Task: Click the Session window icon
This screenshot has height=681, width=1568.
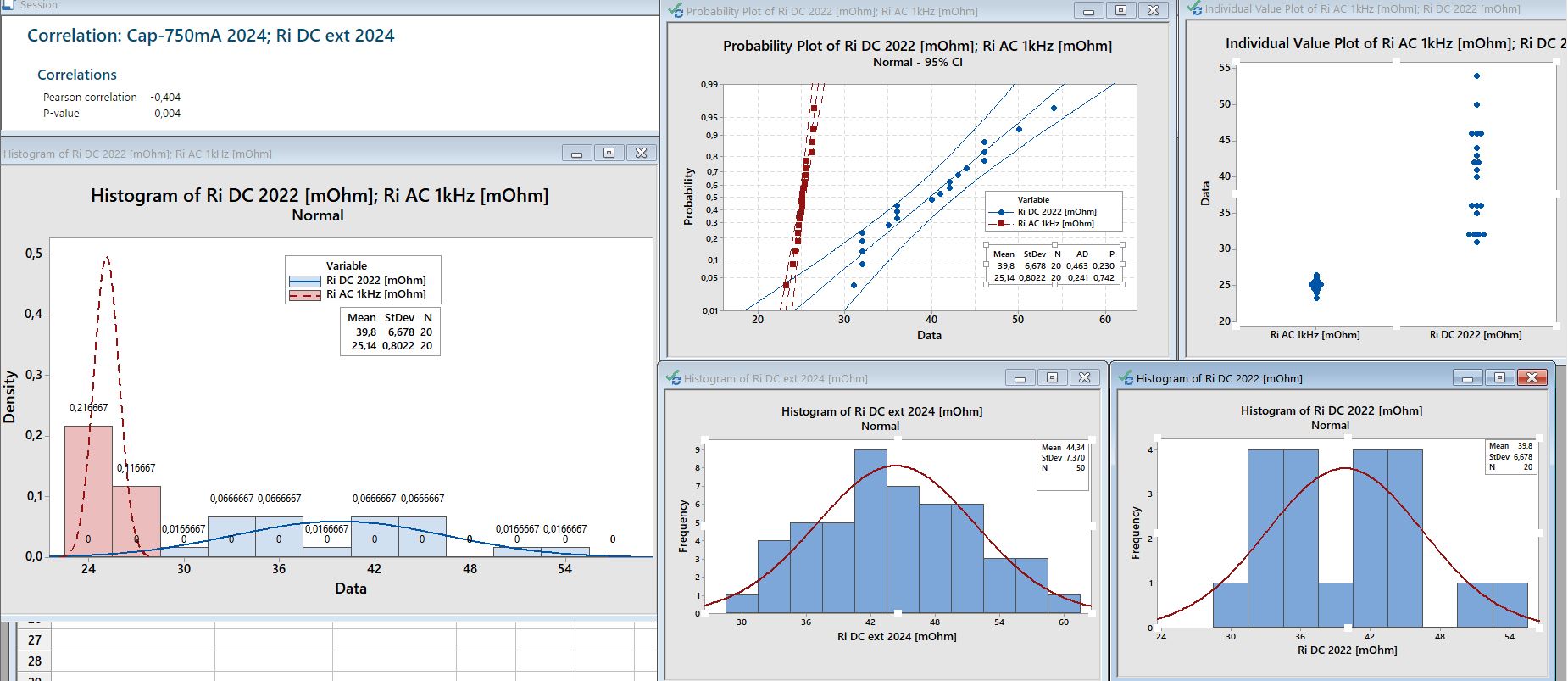Action: pyautogui.click(x=8, y=5)
